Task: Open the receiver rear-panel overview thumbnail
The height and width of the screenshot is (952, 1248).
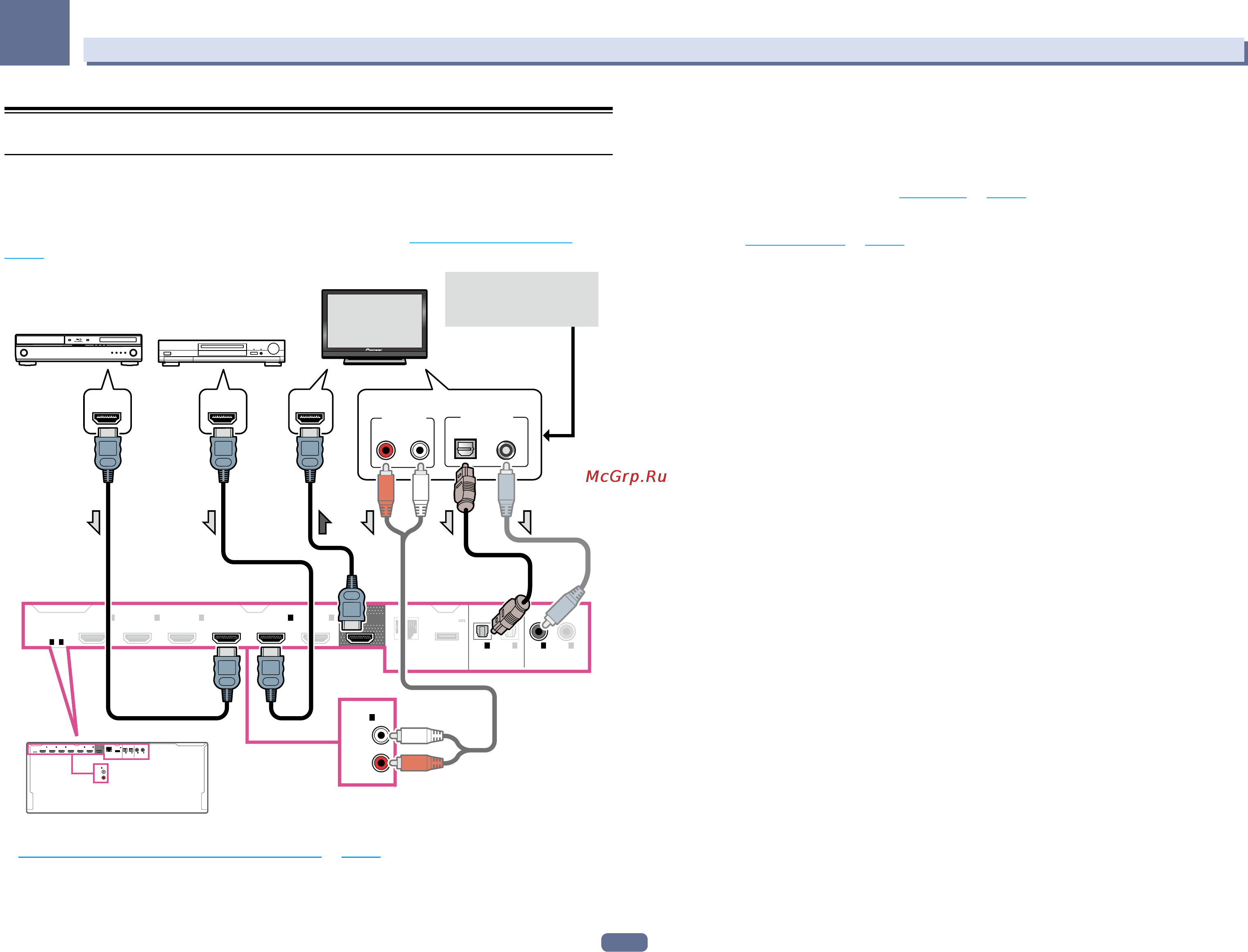Action: pos(117,778)
